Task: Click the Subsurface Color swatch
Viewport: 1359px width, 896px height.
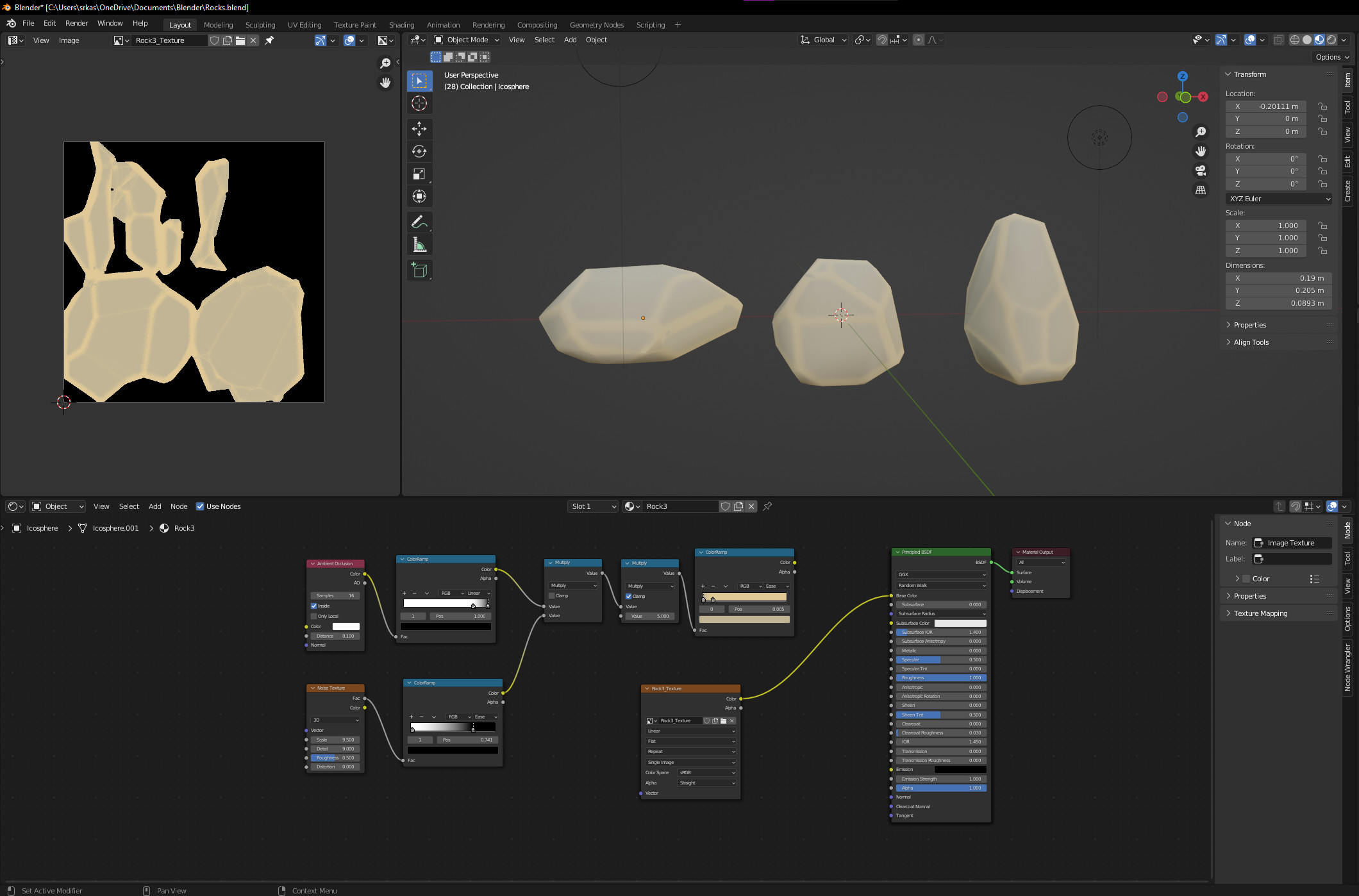Action: [960, 623]
